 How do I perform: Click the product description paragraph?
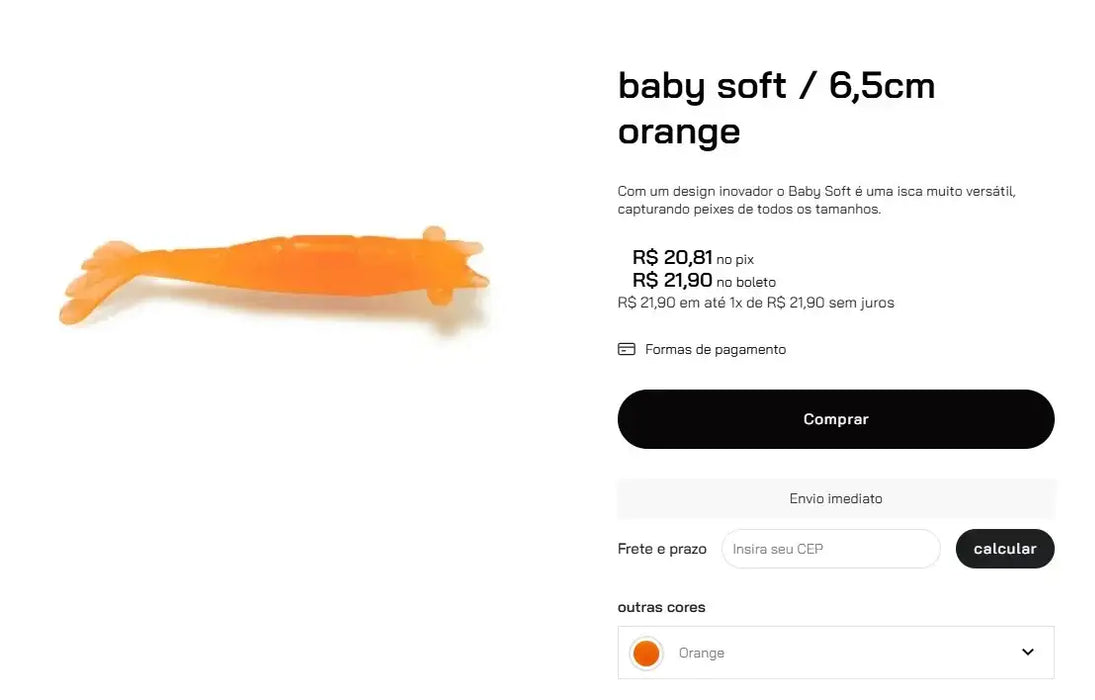click(816, 200)
